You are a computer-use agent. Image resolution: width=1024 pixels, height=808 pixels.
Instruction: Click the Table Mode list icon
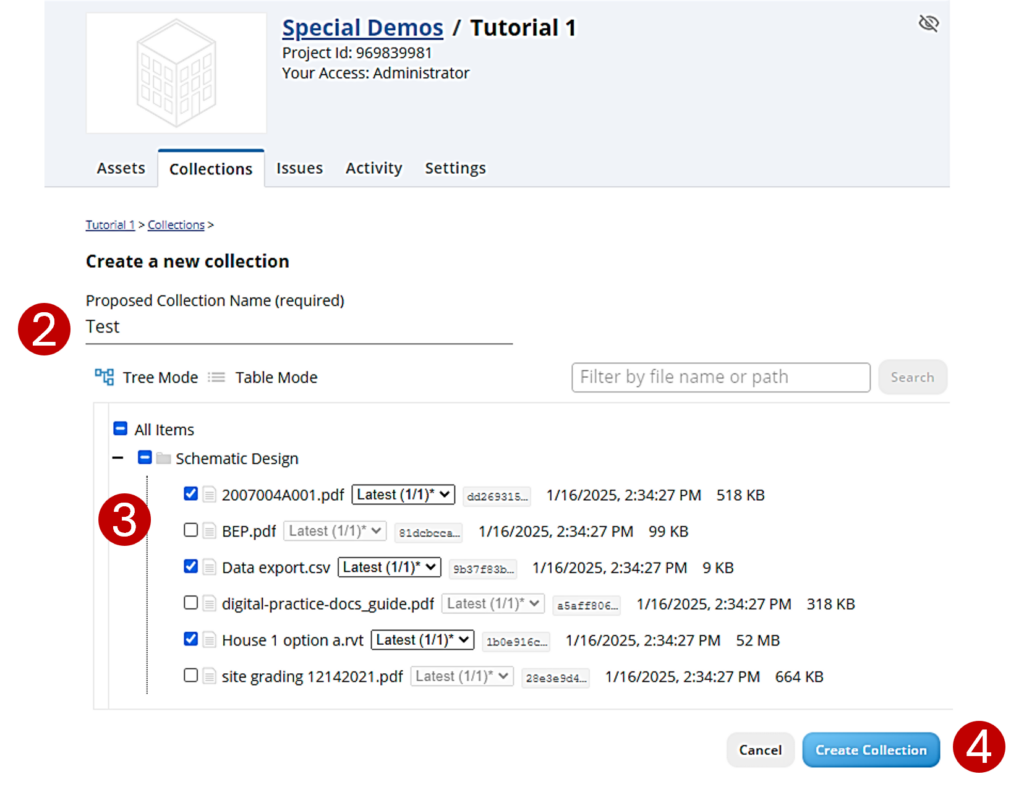click(x=217, y=377)
